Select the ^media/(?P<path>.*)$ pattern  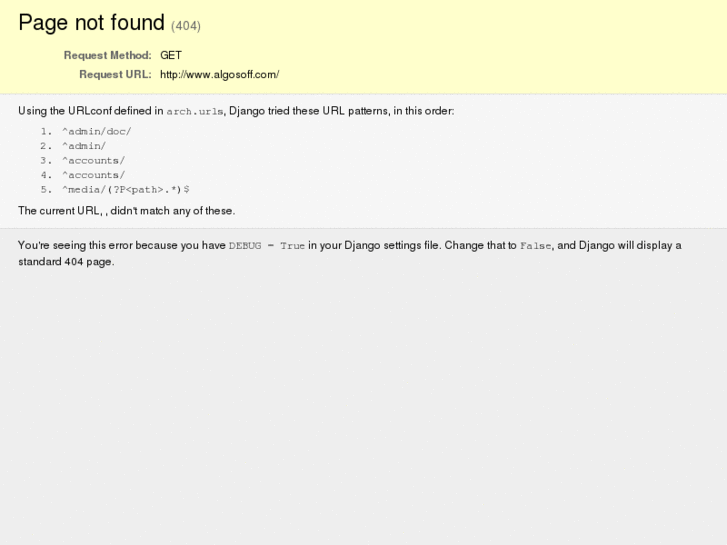(x=125, y=190)
